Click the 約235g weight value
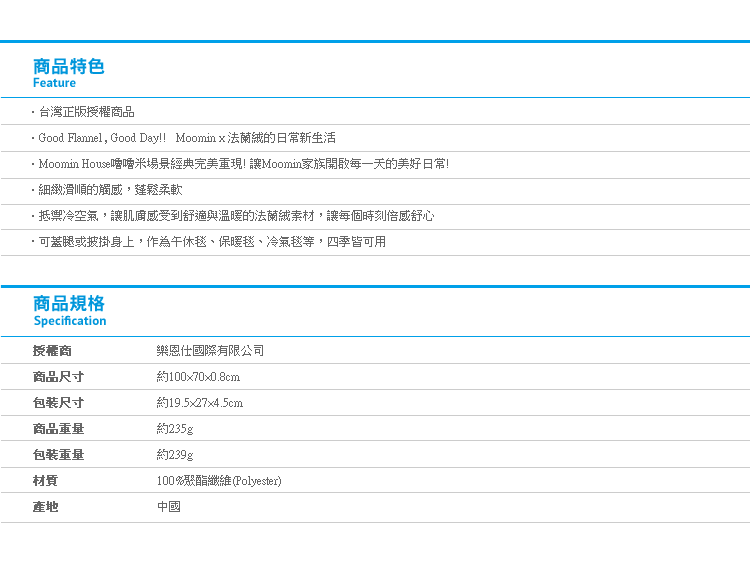The height and width of the screenshot is (570, 750). pos(175,429)
